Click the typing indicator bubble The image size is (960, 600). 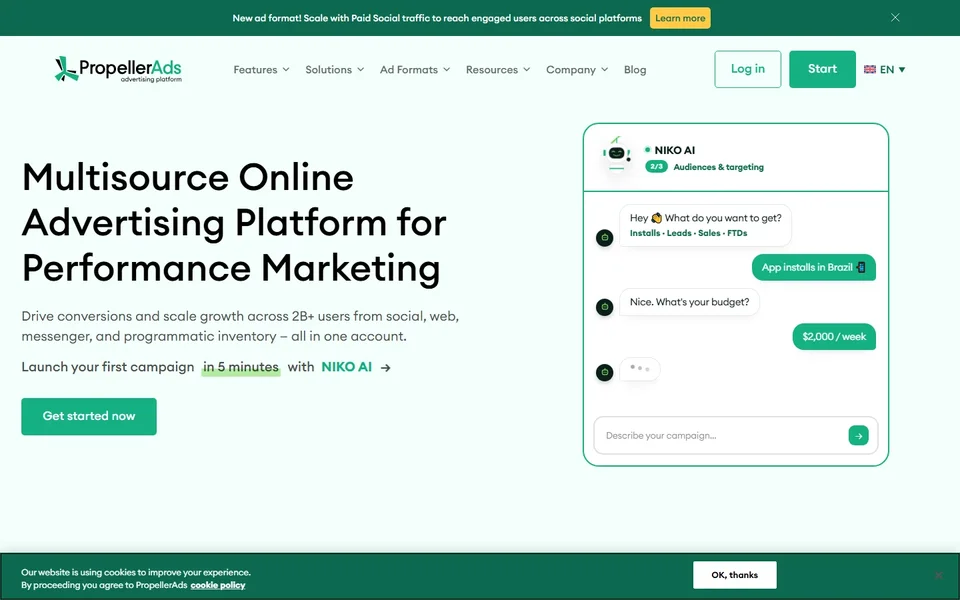click(x=640, y=369)
